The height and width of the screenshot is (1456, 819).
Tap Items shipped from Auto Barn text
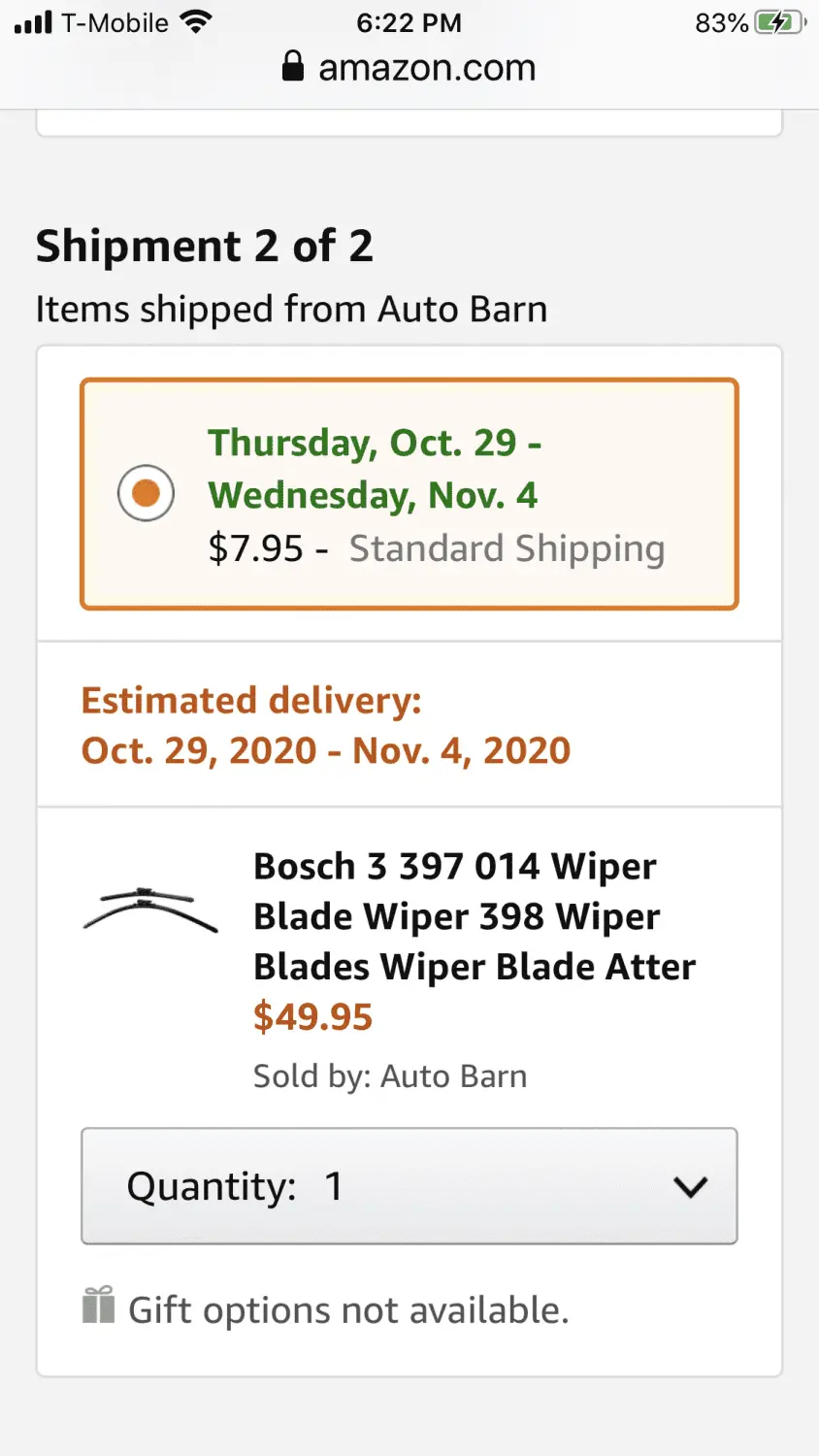[292, 309]
